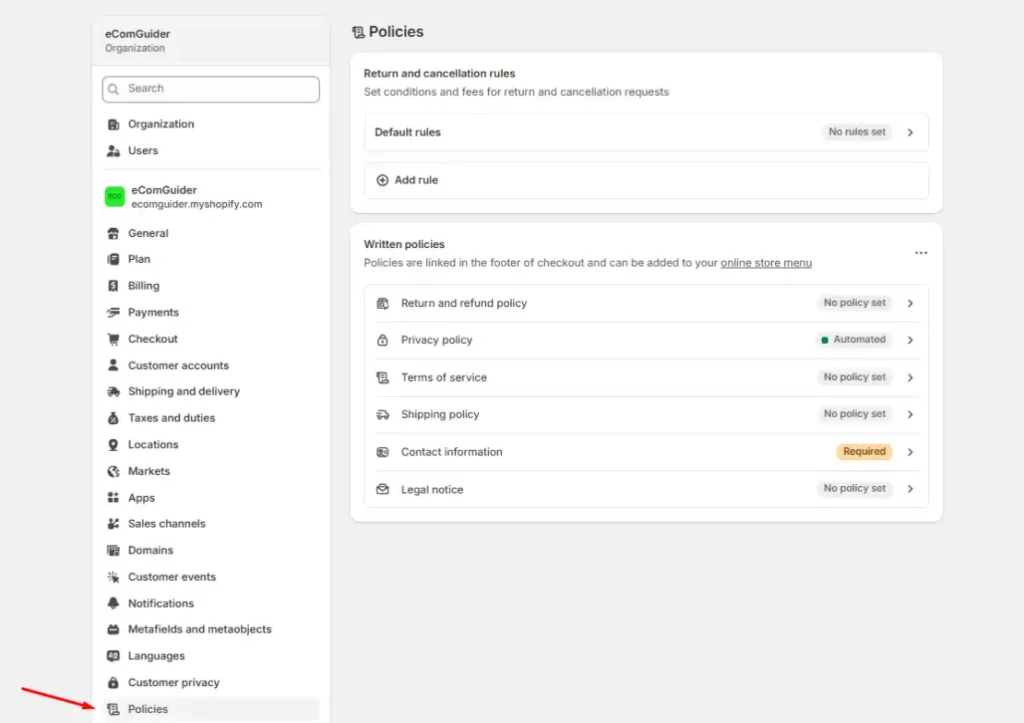Viewport: 1024px width, 723px height.
Task: Click the Billing dollar icon
Action: coord(114,286)
